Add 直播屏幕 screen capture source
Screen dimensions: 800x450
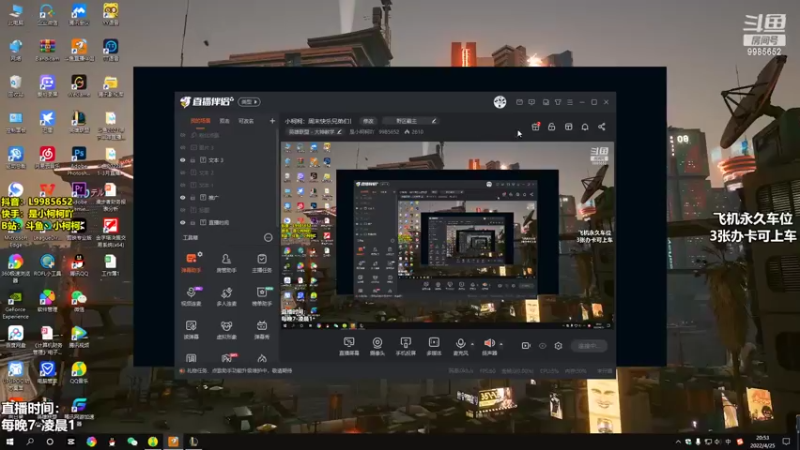click(349, 346)
